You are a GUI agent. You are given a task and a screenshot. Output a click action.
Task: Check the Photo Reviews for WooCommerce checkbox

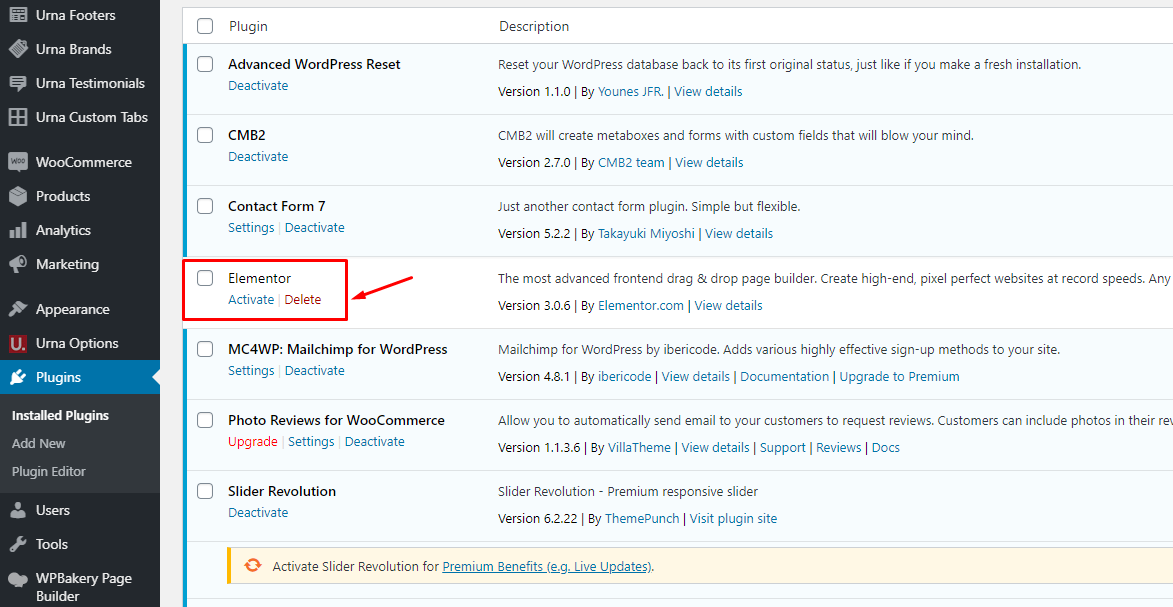(205, 421)
